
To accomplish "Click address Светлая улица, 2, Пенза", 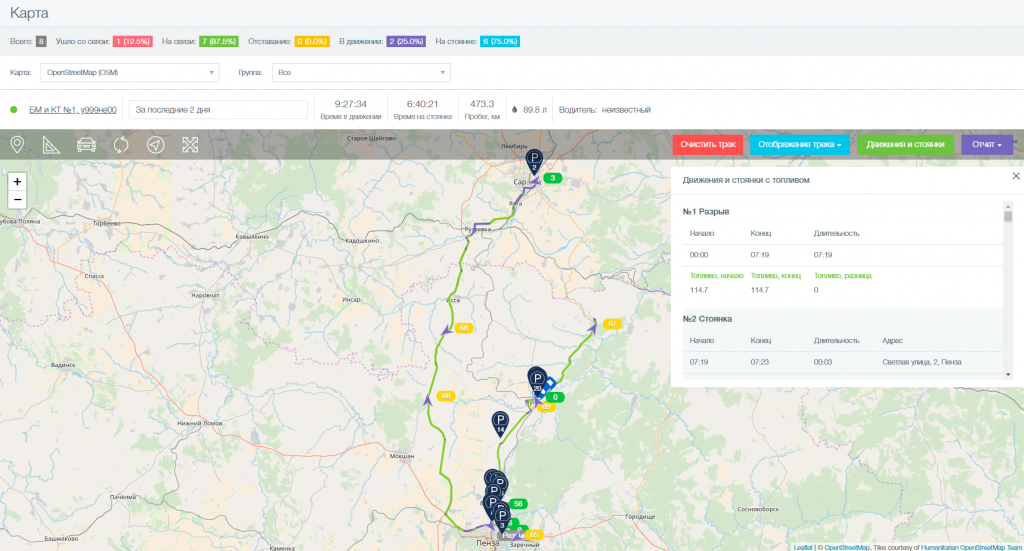I will point(921,362).
